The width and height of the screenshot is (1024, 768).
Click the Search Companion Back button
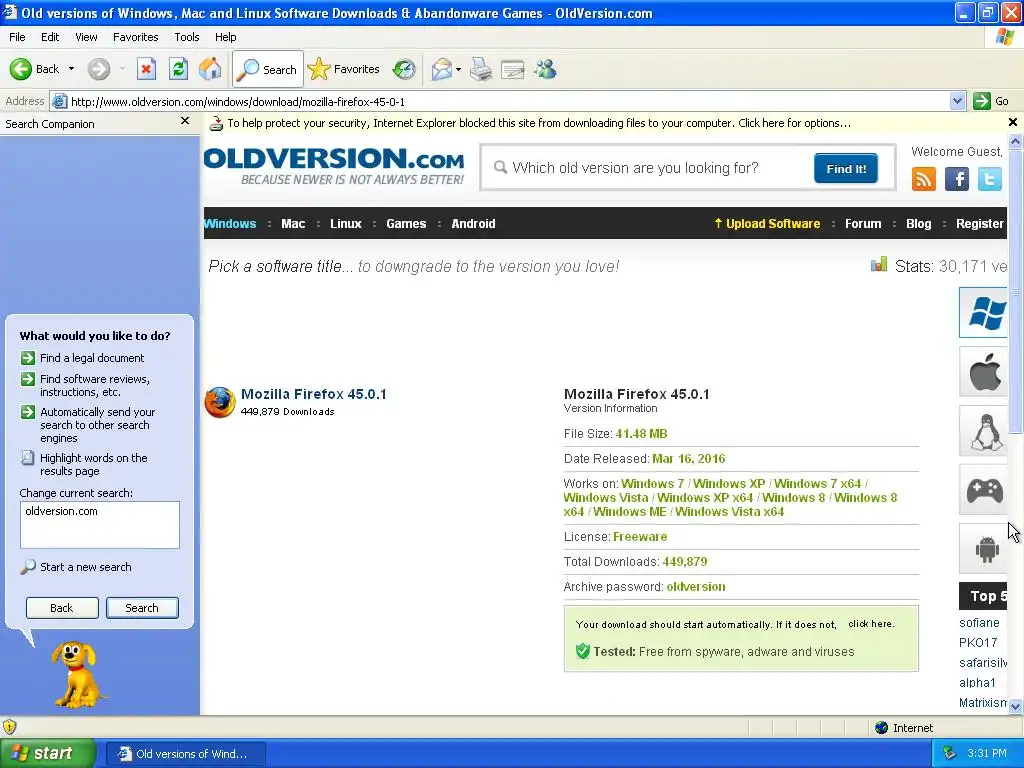(62, 608)
